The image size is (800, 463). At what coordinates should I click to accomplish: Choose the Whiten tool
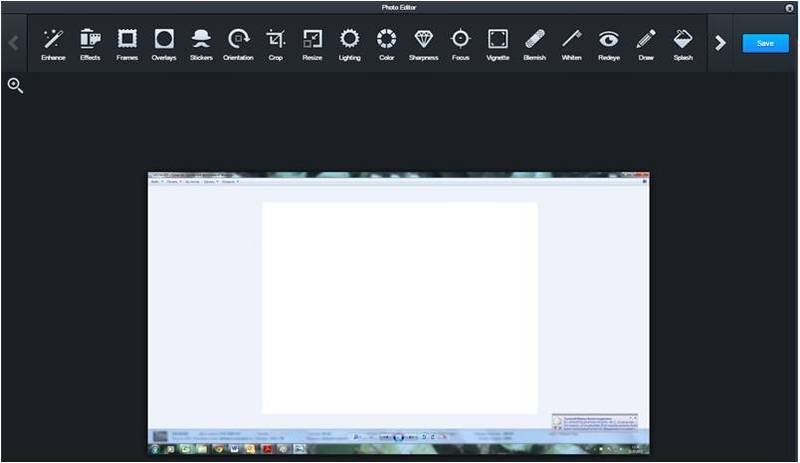pyautogui.click(x=571, y=41)
